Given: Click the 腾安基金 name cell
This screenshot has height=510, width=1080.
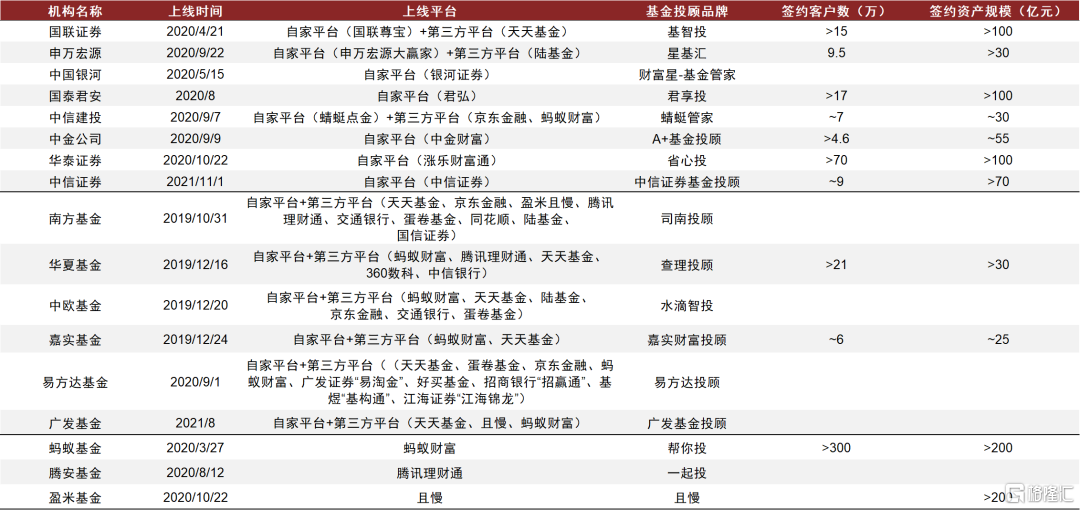Looking at the screenshot, I should (74, 473).
